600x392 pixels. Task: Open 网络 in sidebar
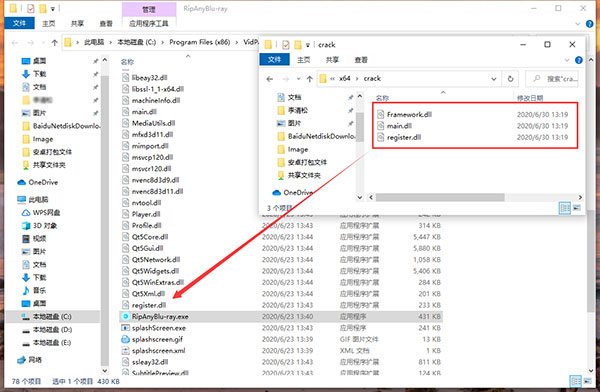[30, 360]
